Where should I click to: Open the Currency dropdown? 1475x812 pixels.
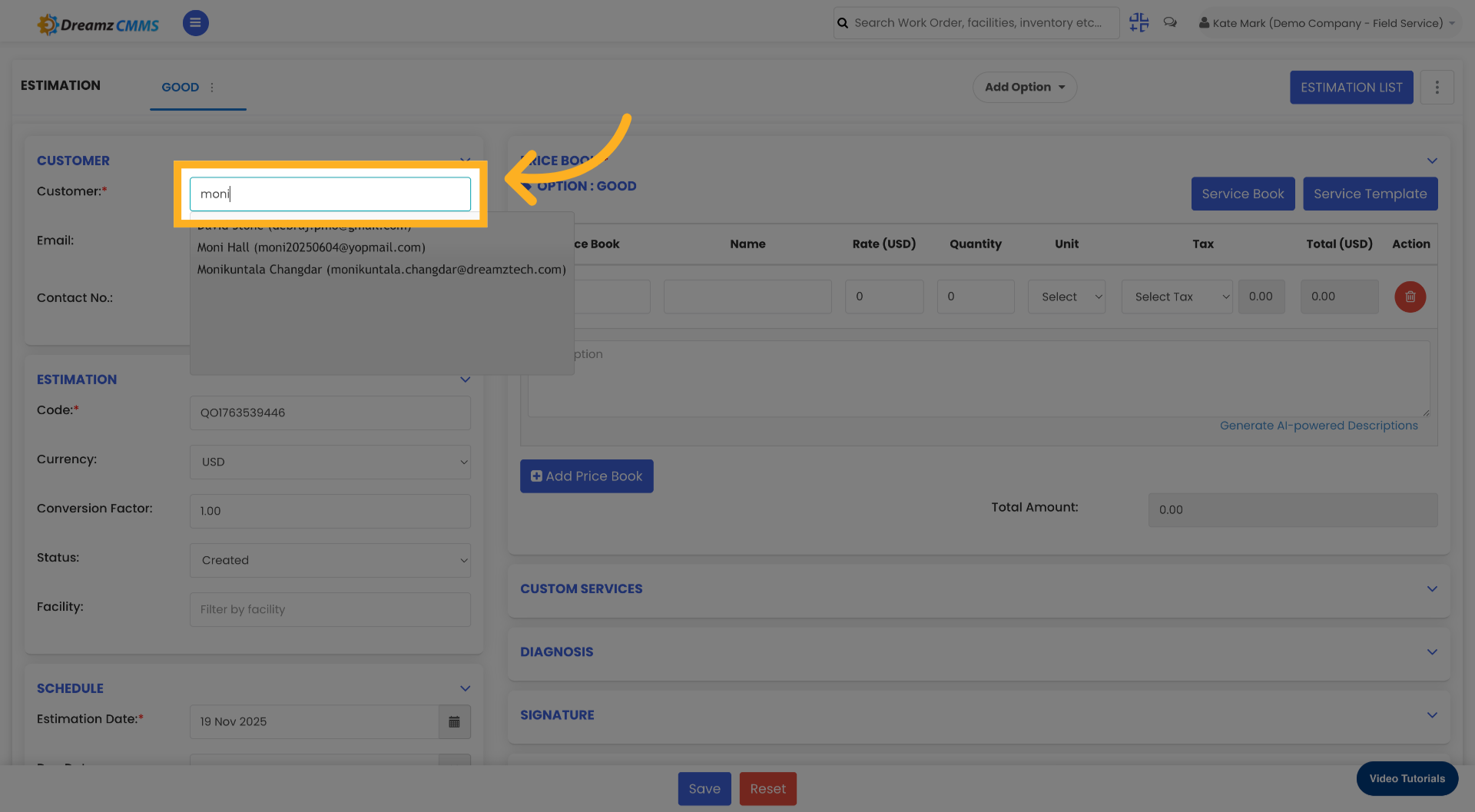330,462
